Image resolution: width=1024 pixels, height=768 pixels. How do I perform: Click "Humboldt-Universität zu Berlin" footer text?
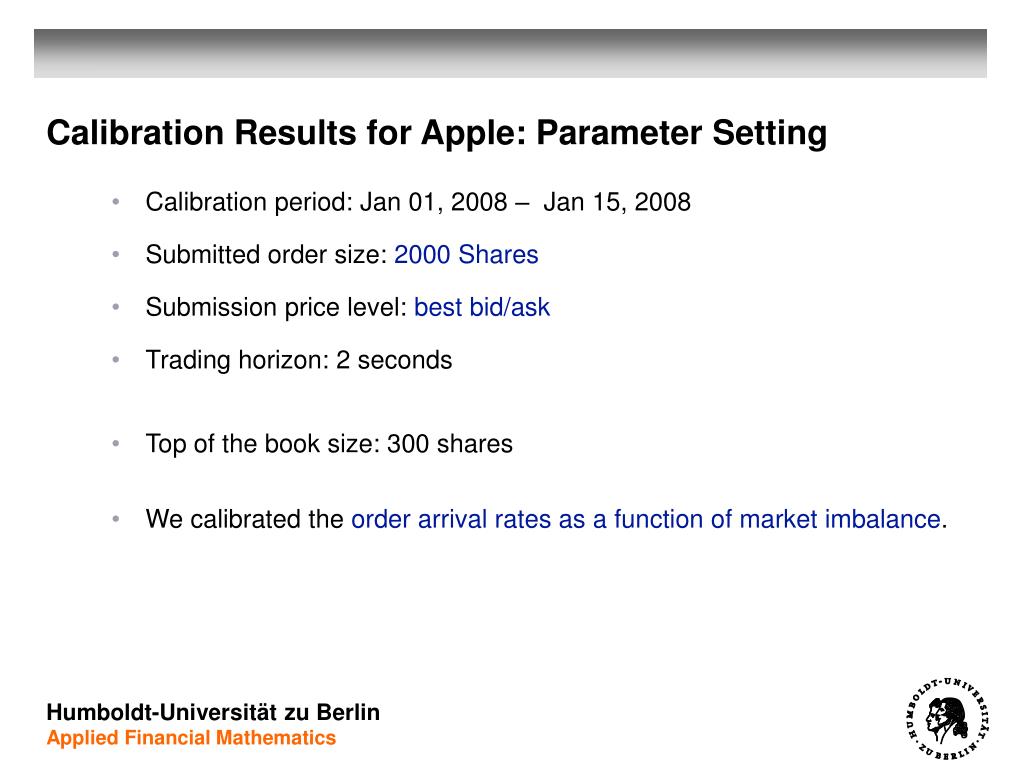(213, 712)
